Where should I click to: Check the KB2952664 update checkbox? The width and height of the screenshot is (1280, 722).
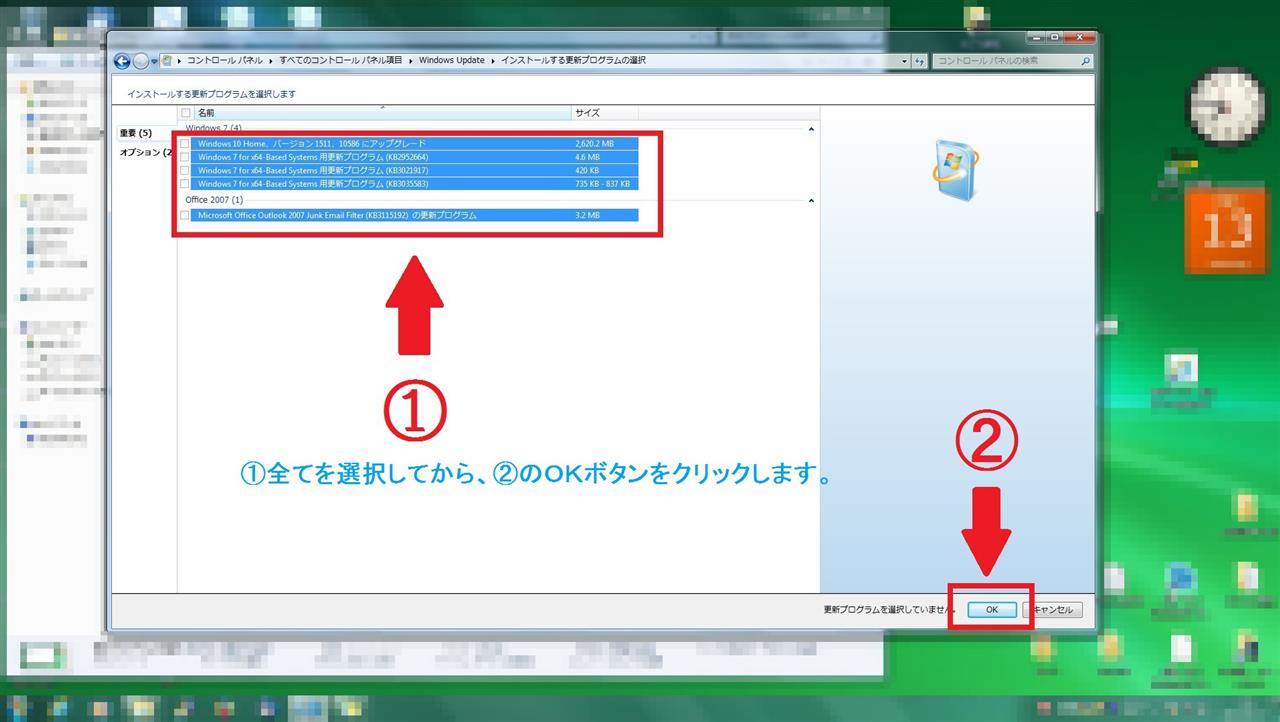pos(185,157)
